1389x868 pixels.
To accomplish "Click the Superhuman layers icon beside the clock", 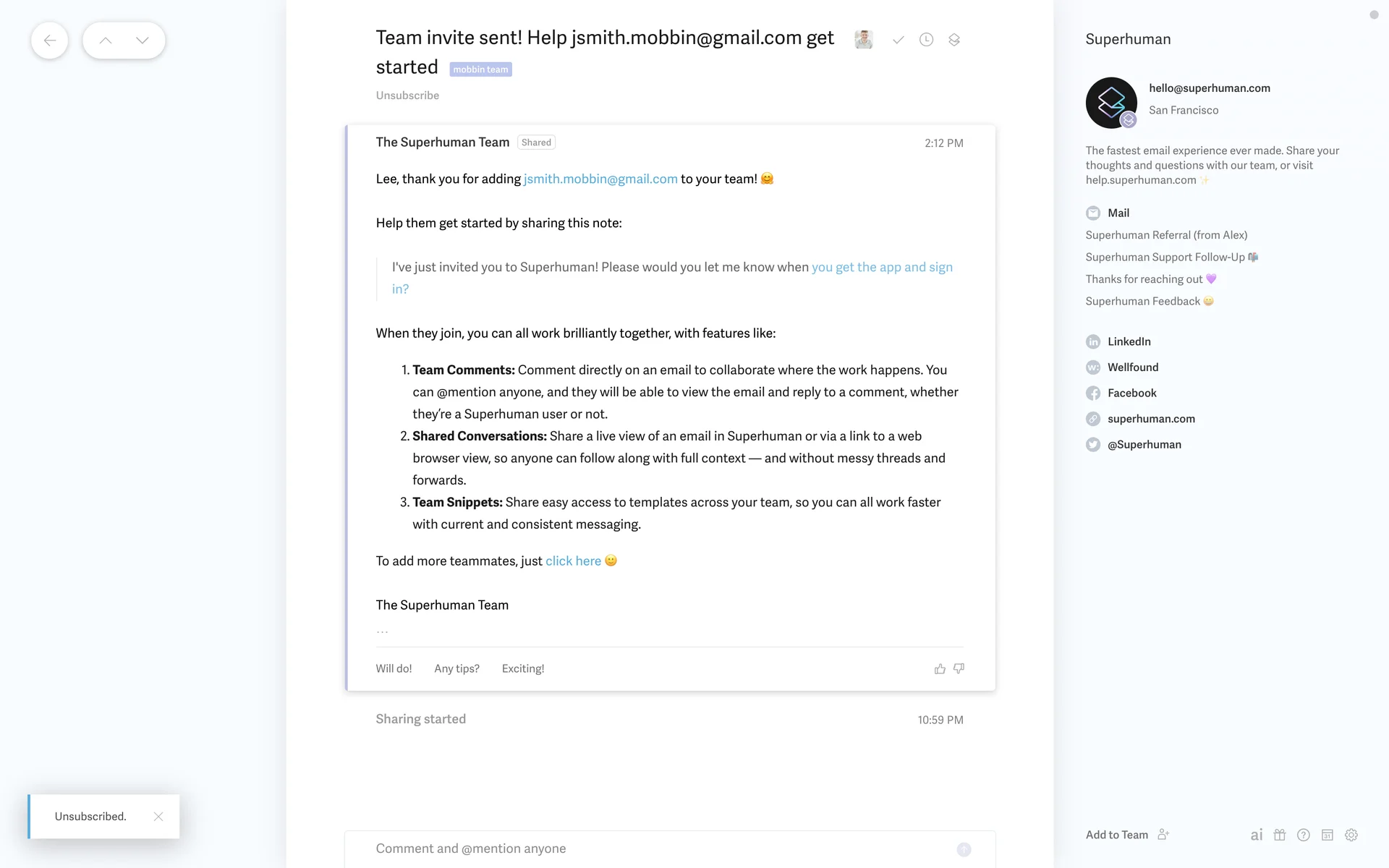I will coord(954,40).
